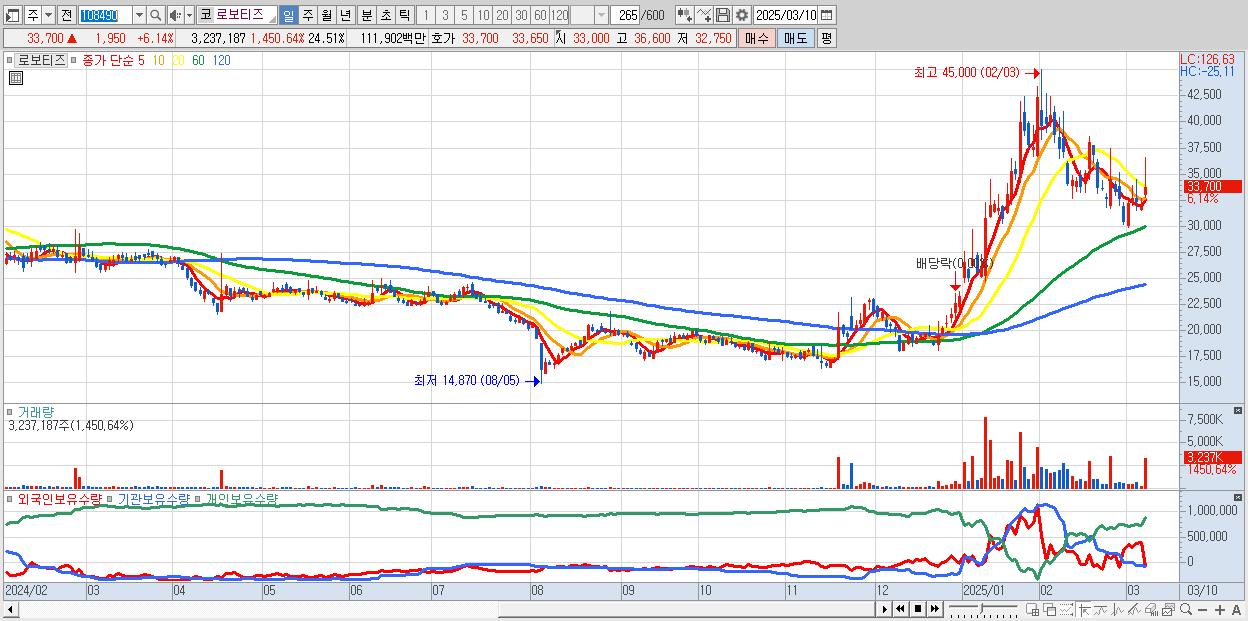Rewind the chart replay
The height and width of the screenshot is (621, 1248).
click(x=901, y=609)
